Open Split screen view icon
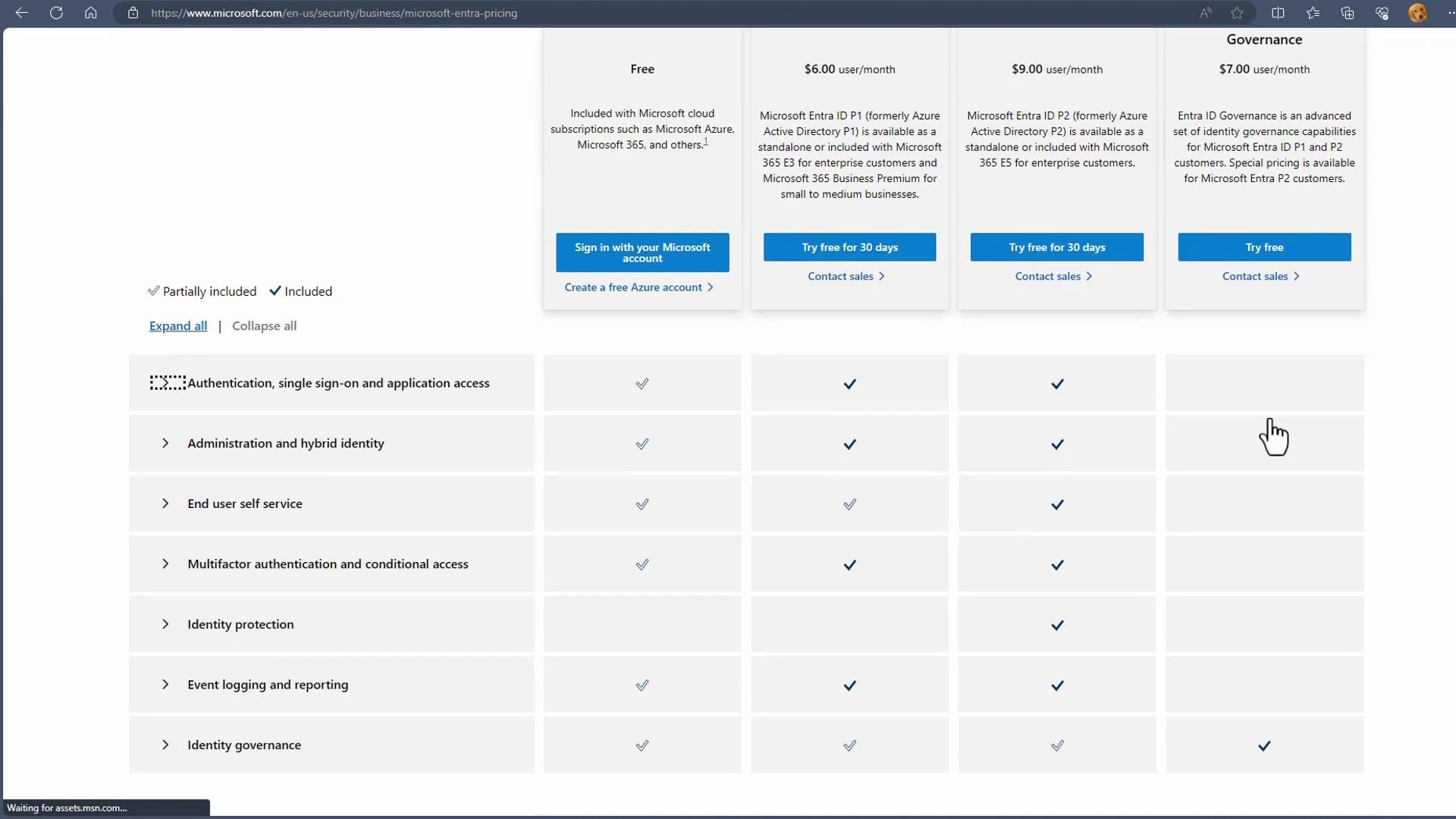 pos(1278,13)
